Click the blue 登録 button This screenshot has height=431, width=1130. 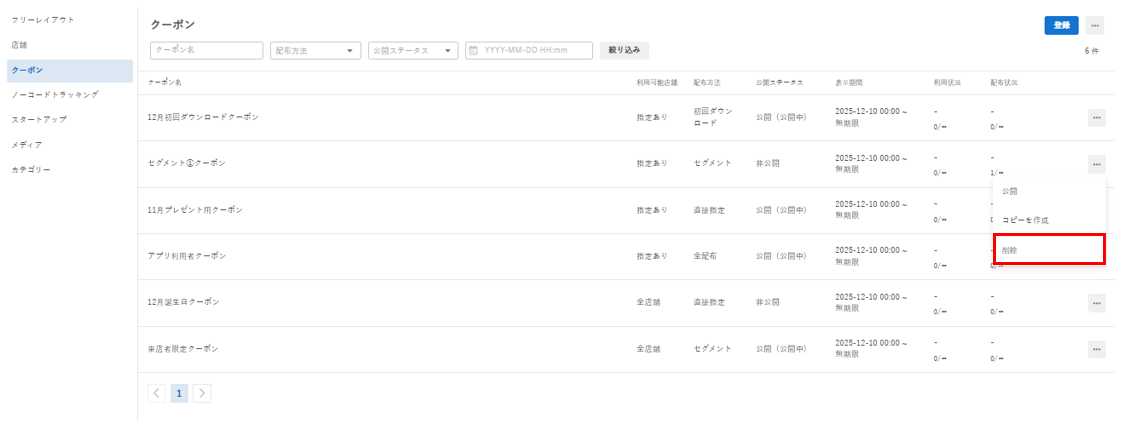[1062, 25]
